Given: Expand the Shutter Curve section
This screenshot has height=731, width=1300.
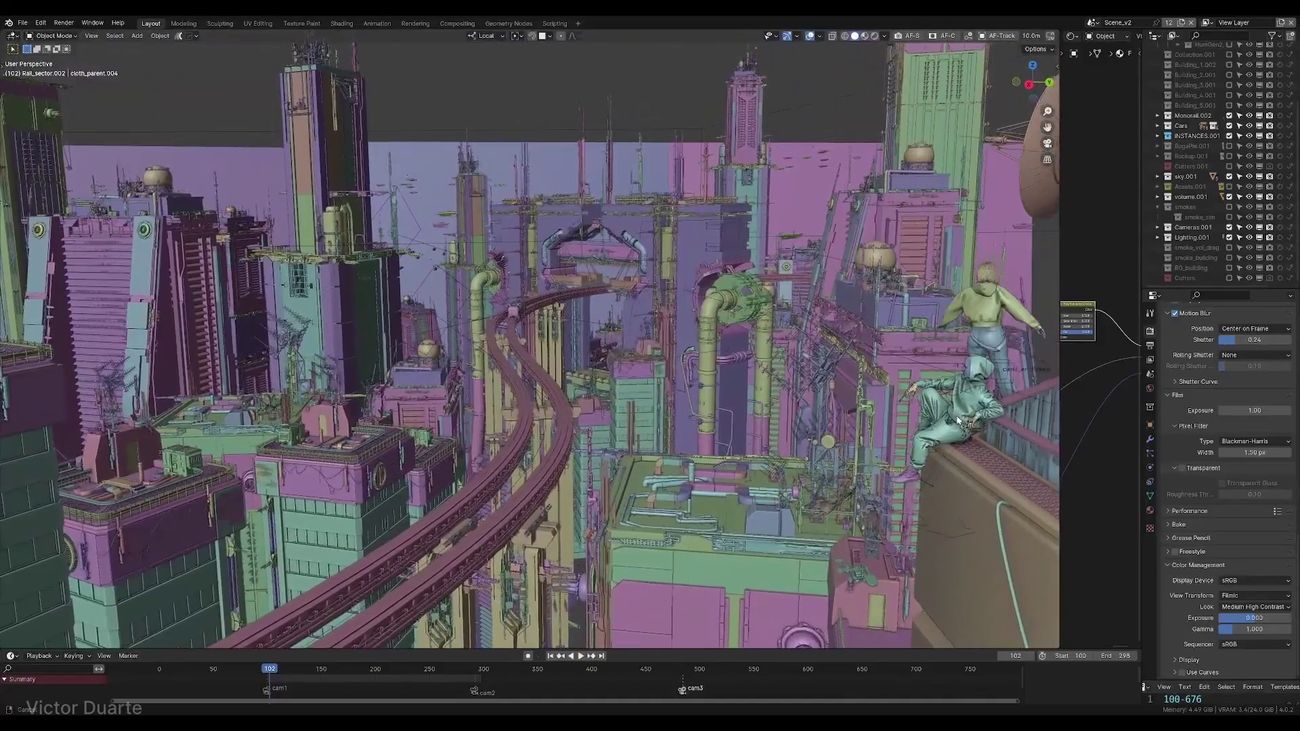Looking at the screenshot, I should tap(1196, 381).
